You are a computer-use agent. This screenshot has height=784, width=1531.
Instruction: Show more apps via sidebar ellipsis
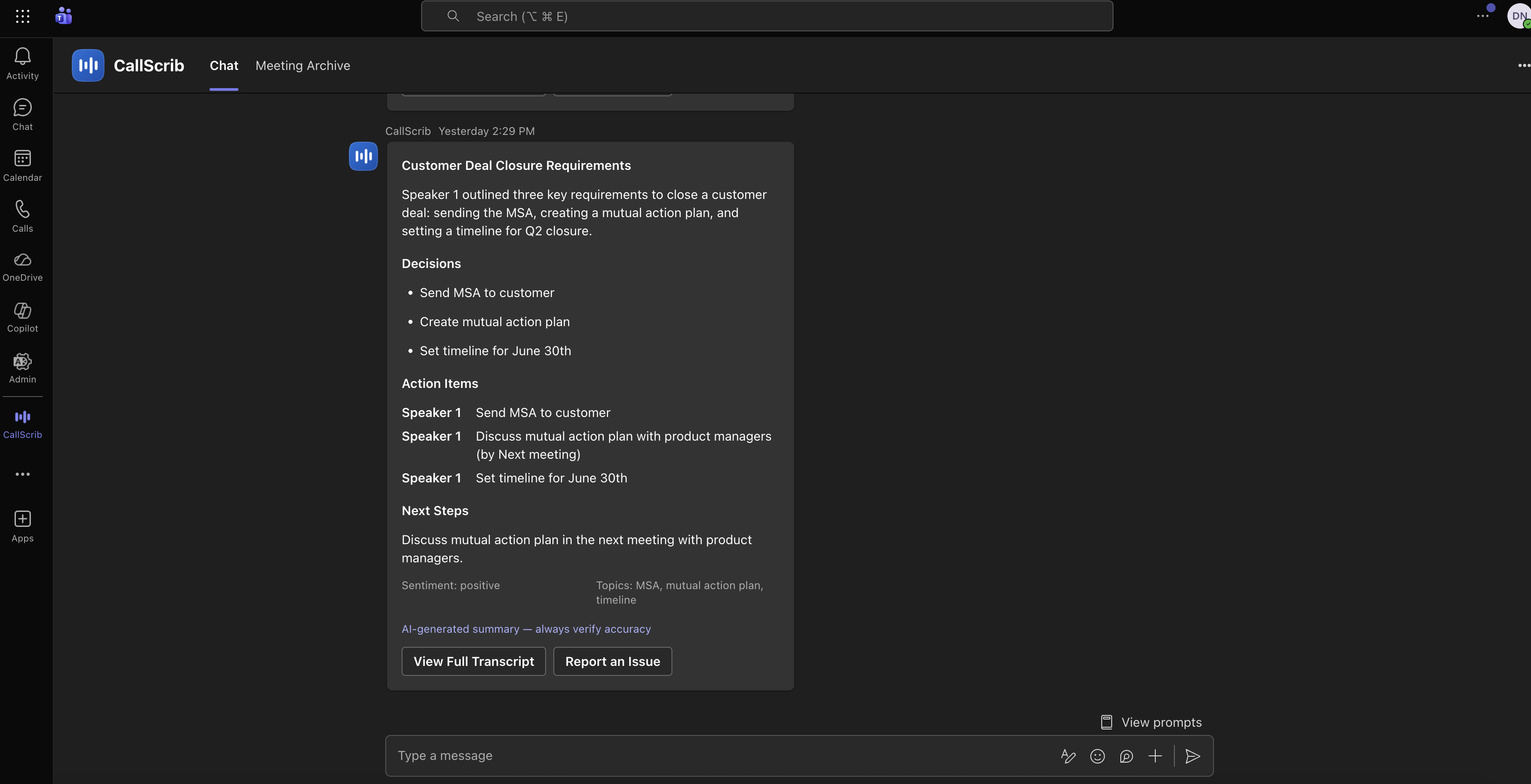(x=23, y=474)
